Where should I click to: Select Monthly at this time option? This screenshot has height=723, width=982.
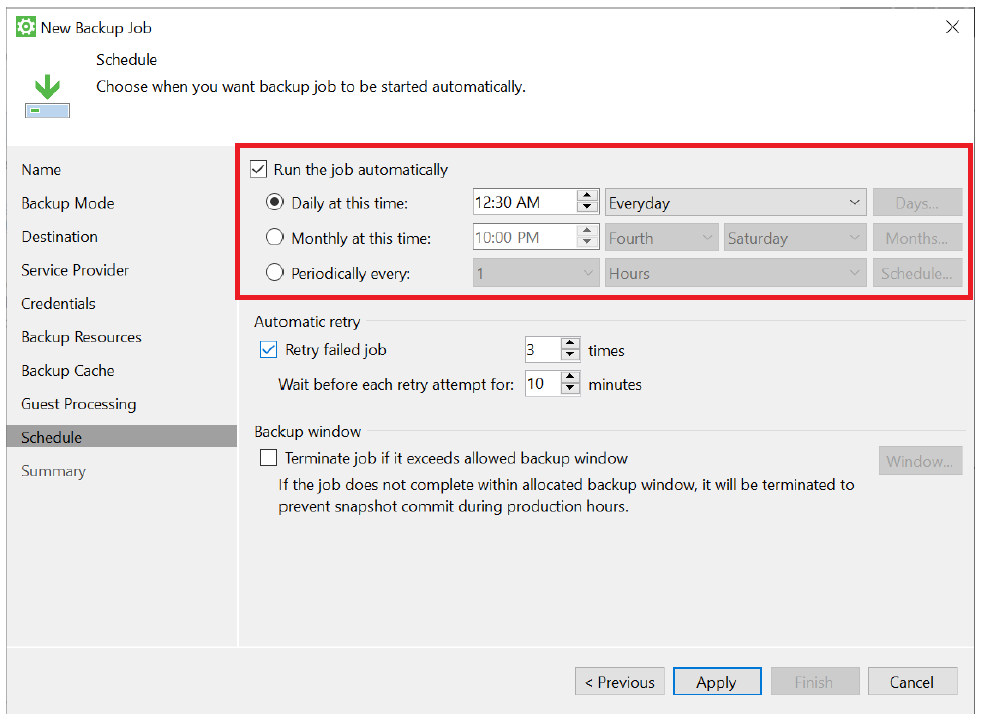pos(274,237)
